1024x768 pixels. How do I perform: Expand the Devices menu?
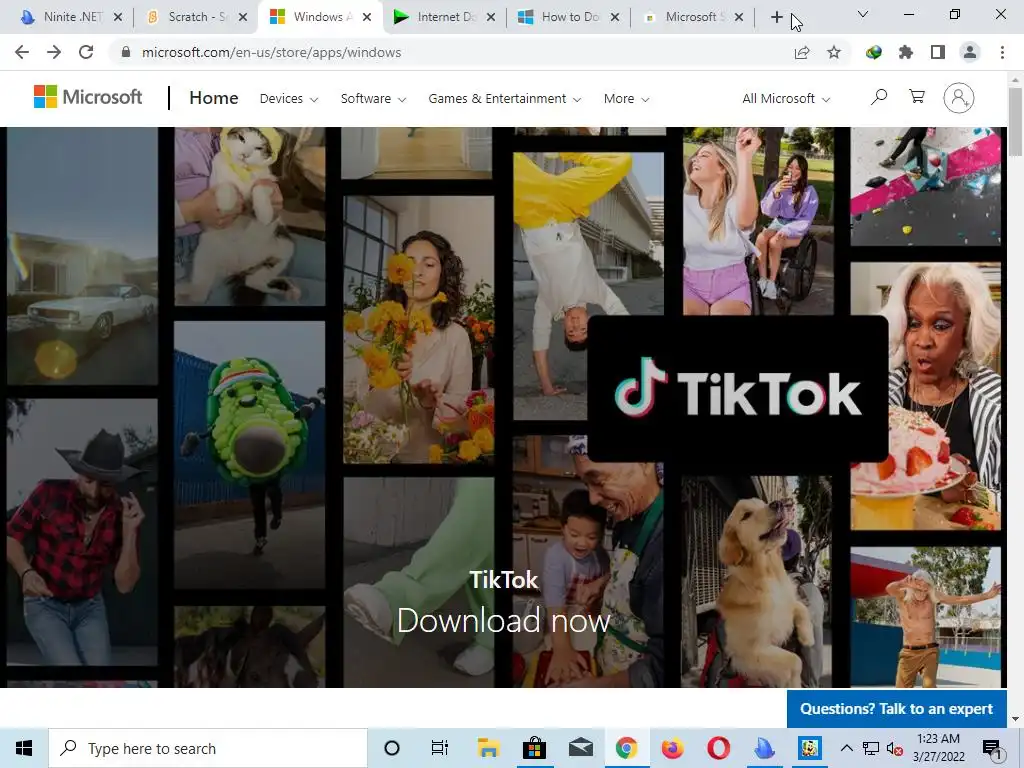coord(289,99)
